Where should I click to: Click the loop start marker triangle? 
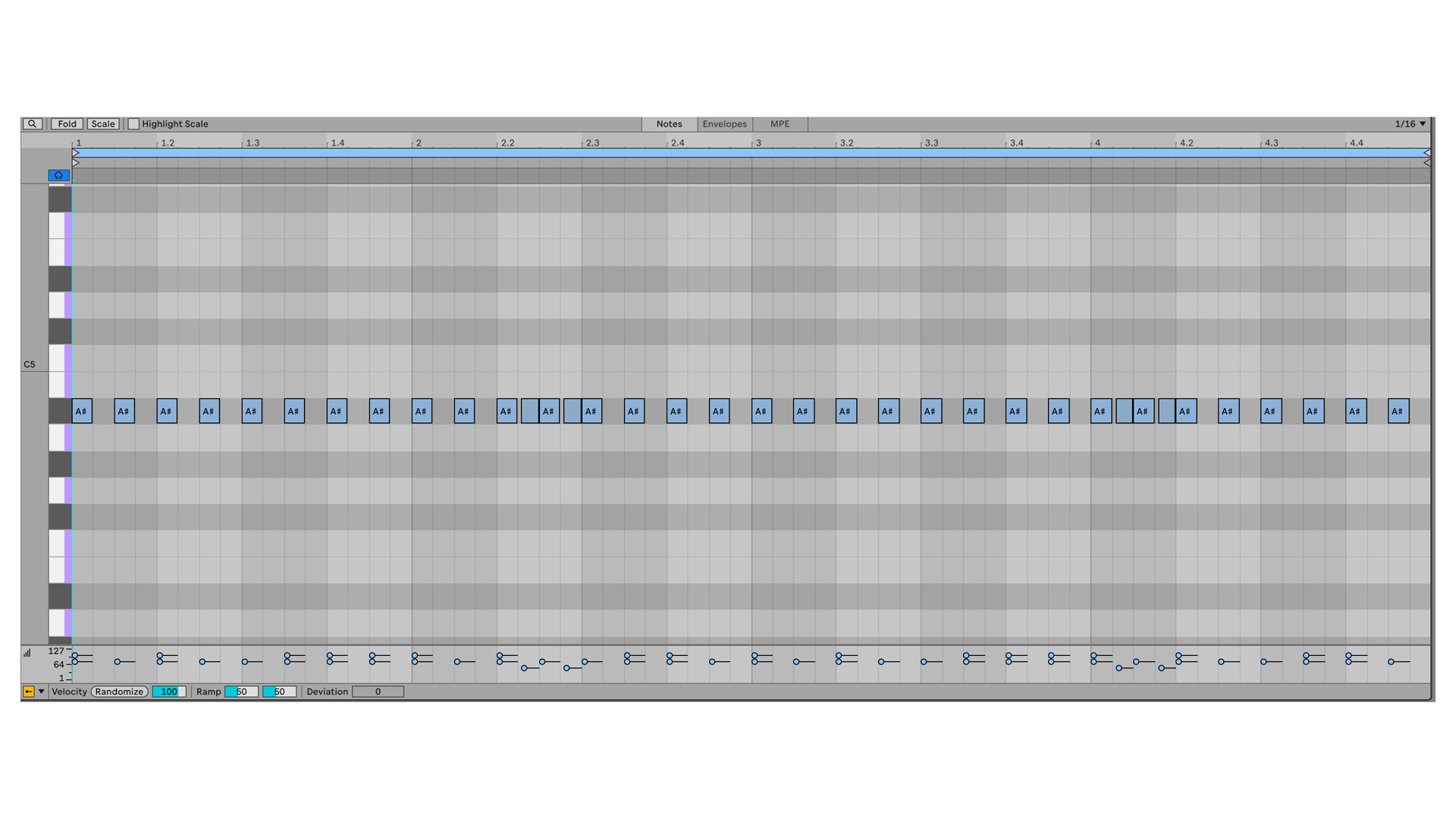(76, 153)
